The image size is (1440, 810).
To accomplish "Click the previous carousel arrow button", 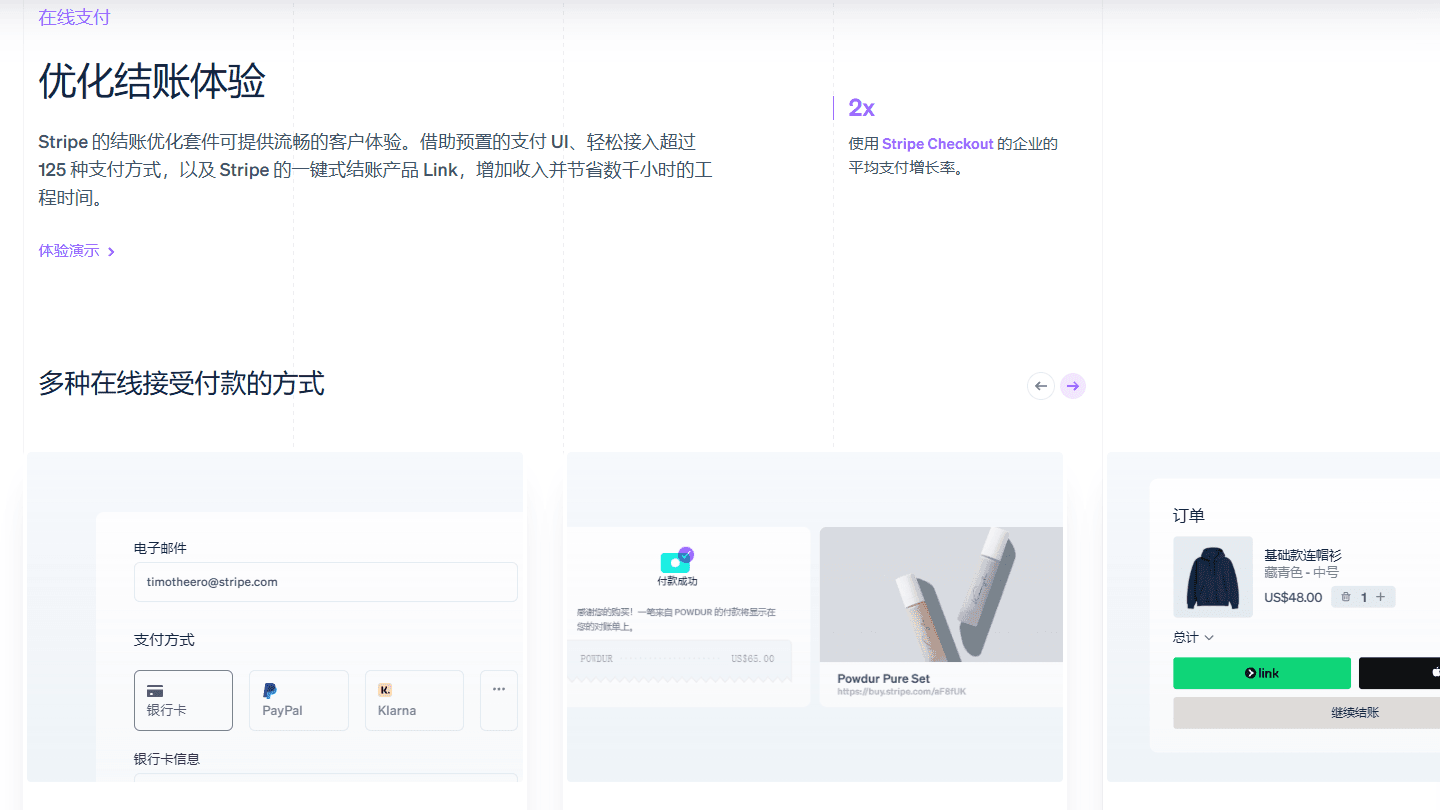I will coord(1041,386).
